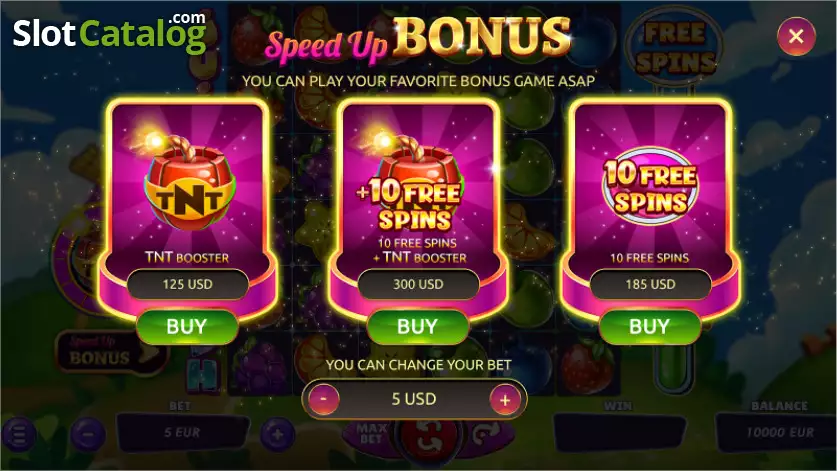The height and width of the screenshot is (471, 837).
Task: Buy 10 Free Spins plus TNT Booster
Action: tap(417, 326)
